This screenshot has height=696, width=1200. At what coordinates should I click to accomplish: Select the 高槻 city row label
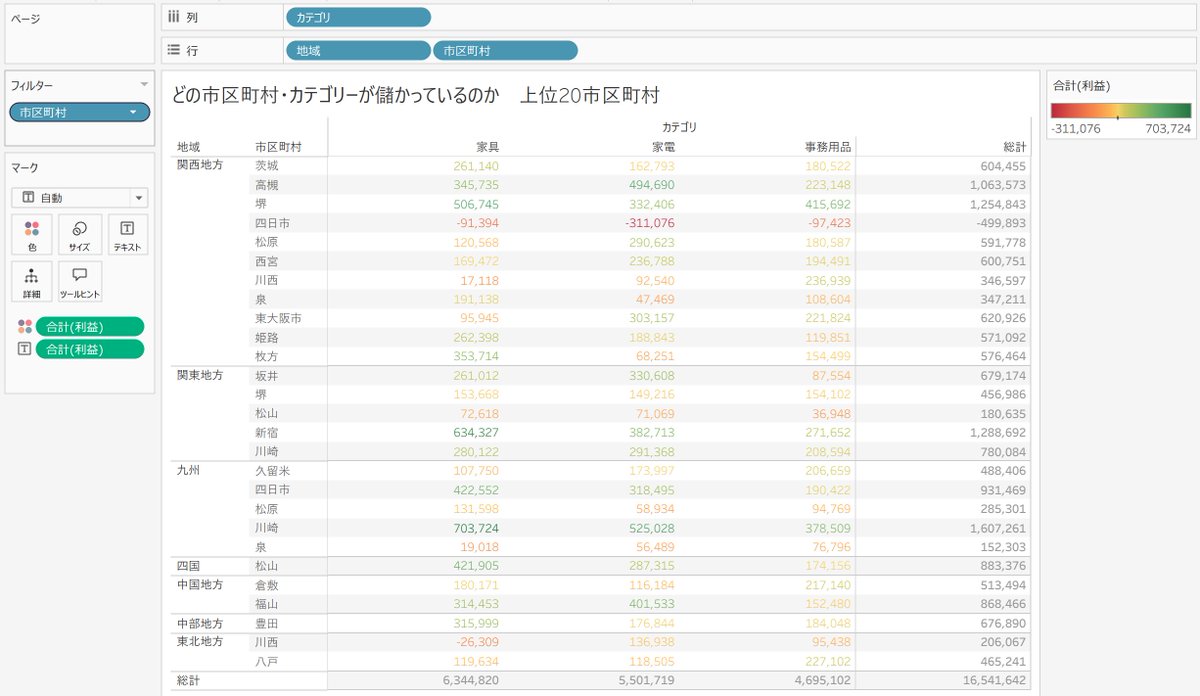(267, 185)
